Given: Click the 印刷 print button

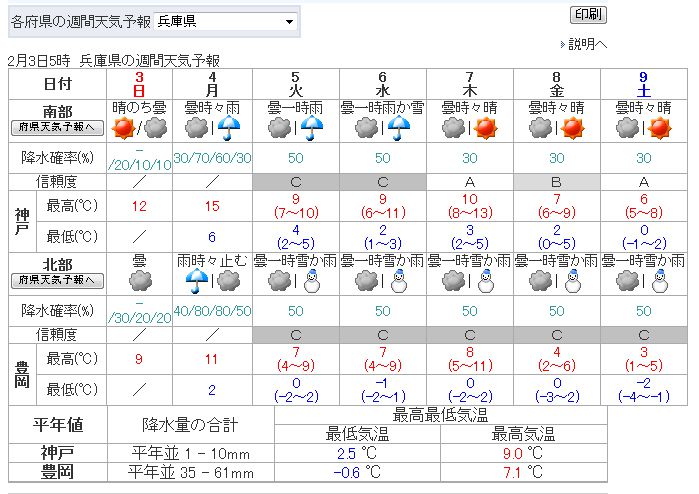Looking at the screenshot, I should (x=588, y=15).
